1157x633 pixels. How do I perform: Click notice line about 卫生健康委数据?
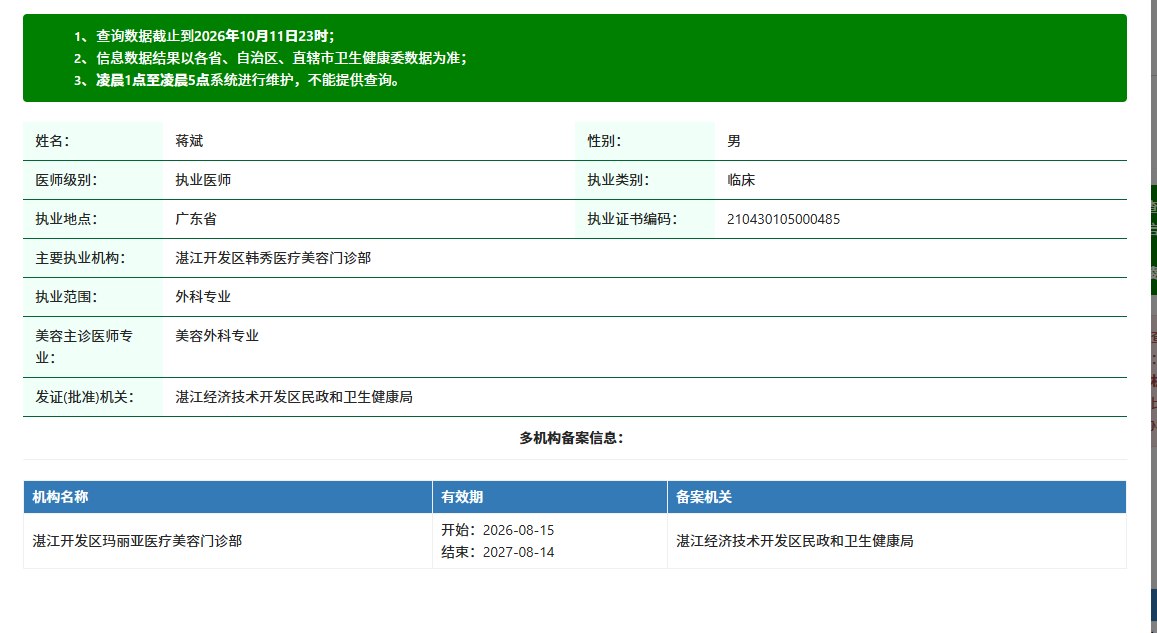tap(270, 58)
